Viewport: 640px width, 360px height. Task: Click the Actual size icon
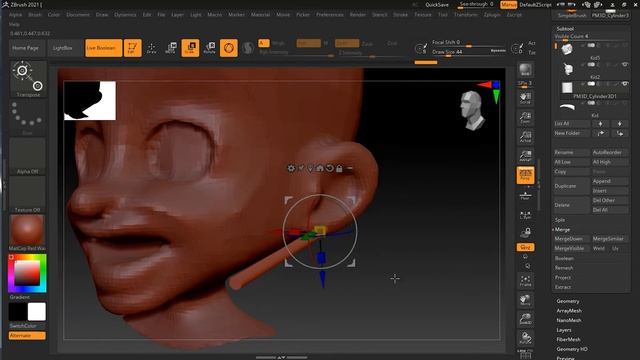click(x=525, y=137)
